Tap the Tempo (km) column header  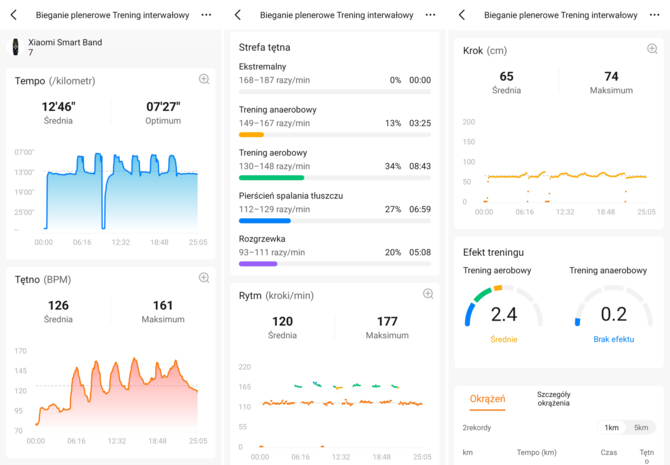tap(537, 452)
